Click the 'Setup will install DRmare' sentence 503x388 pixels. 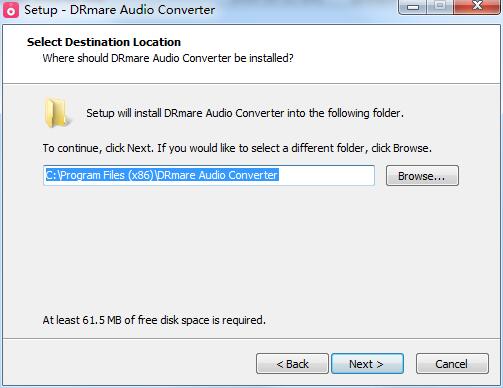click(245, 113)
